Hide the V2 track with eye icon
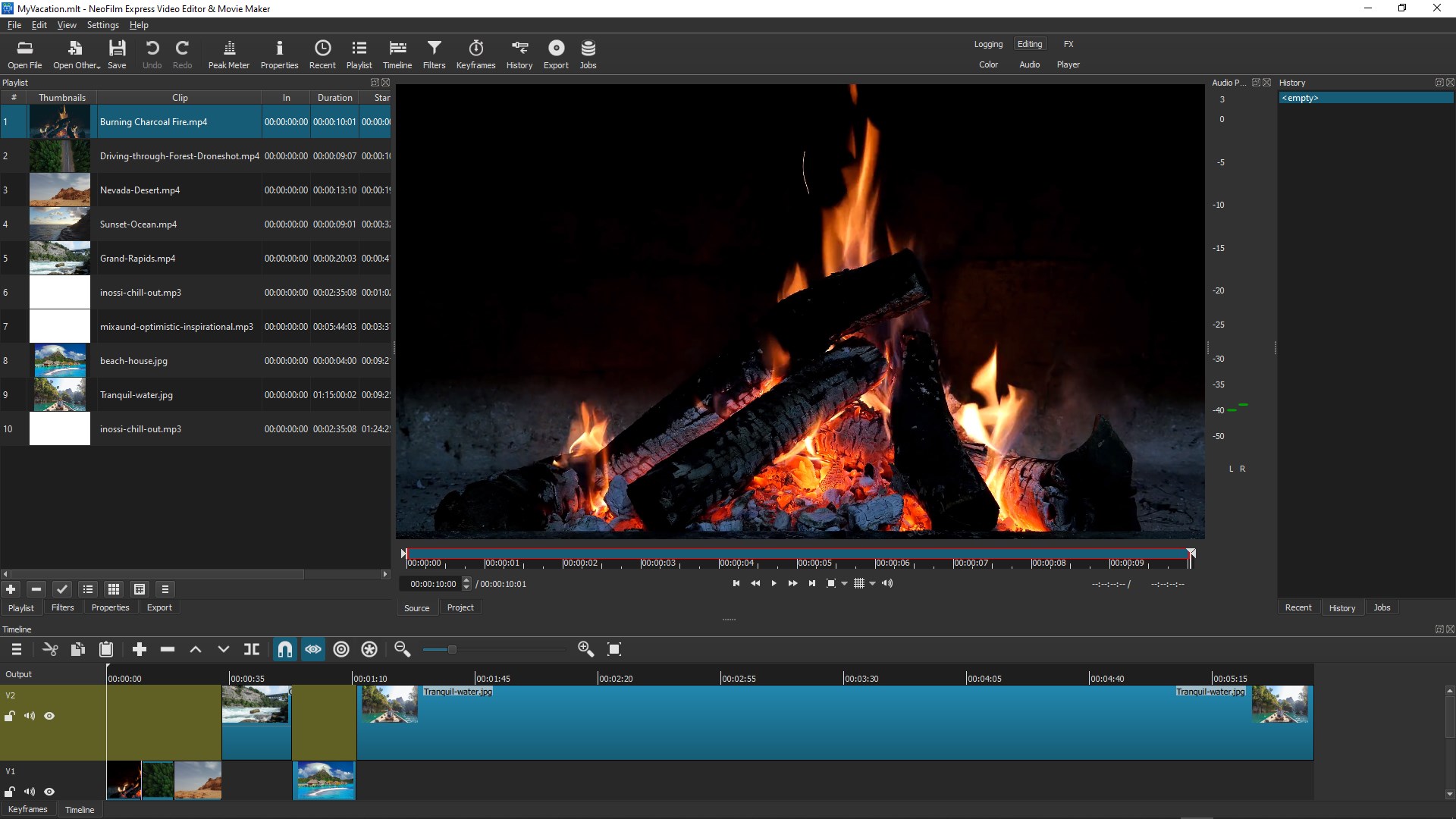The image size is (1456, 819). 49,716
